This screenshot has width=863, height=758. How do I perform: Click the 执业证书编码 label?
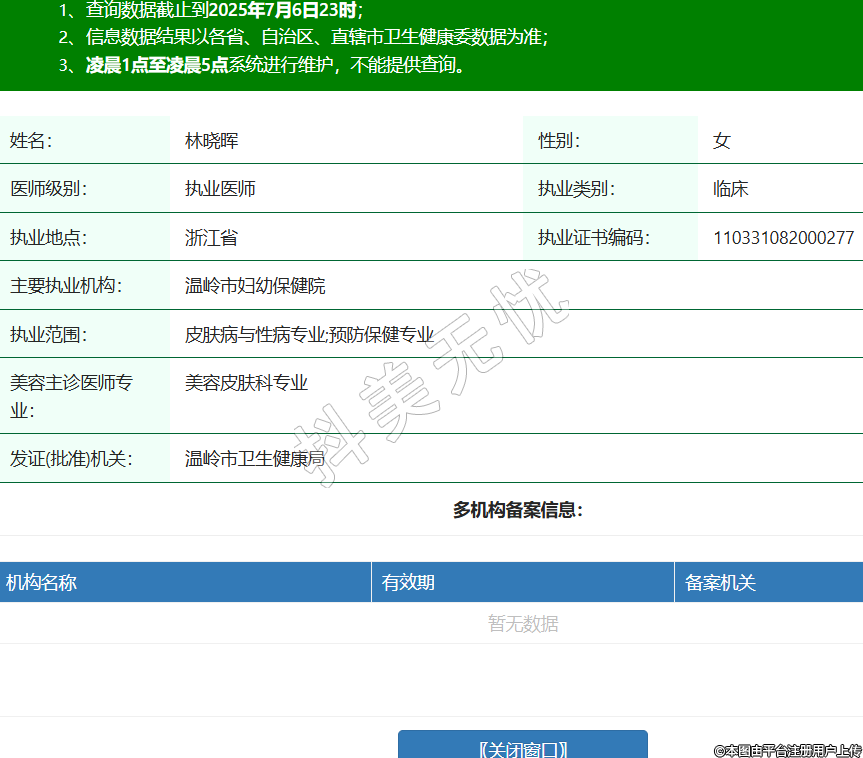click(x=593, y=238)
